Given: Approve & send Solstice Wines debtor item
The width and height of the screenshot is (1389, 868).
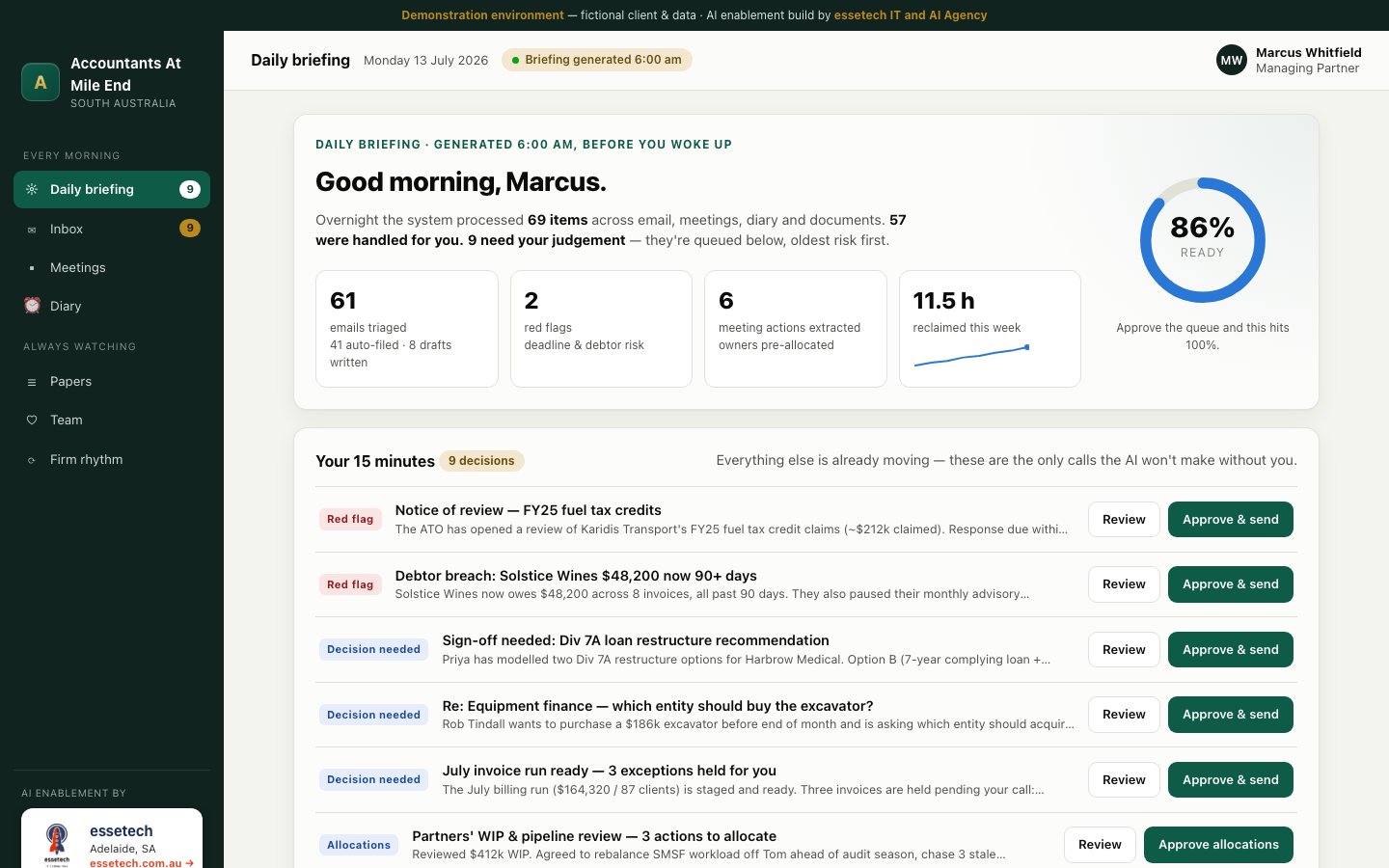Looking at the screenshot, I should point(1231,584).
